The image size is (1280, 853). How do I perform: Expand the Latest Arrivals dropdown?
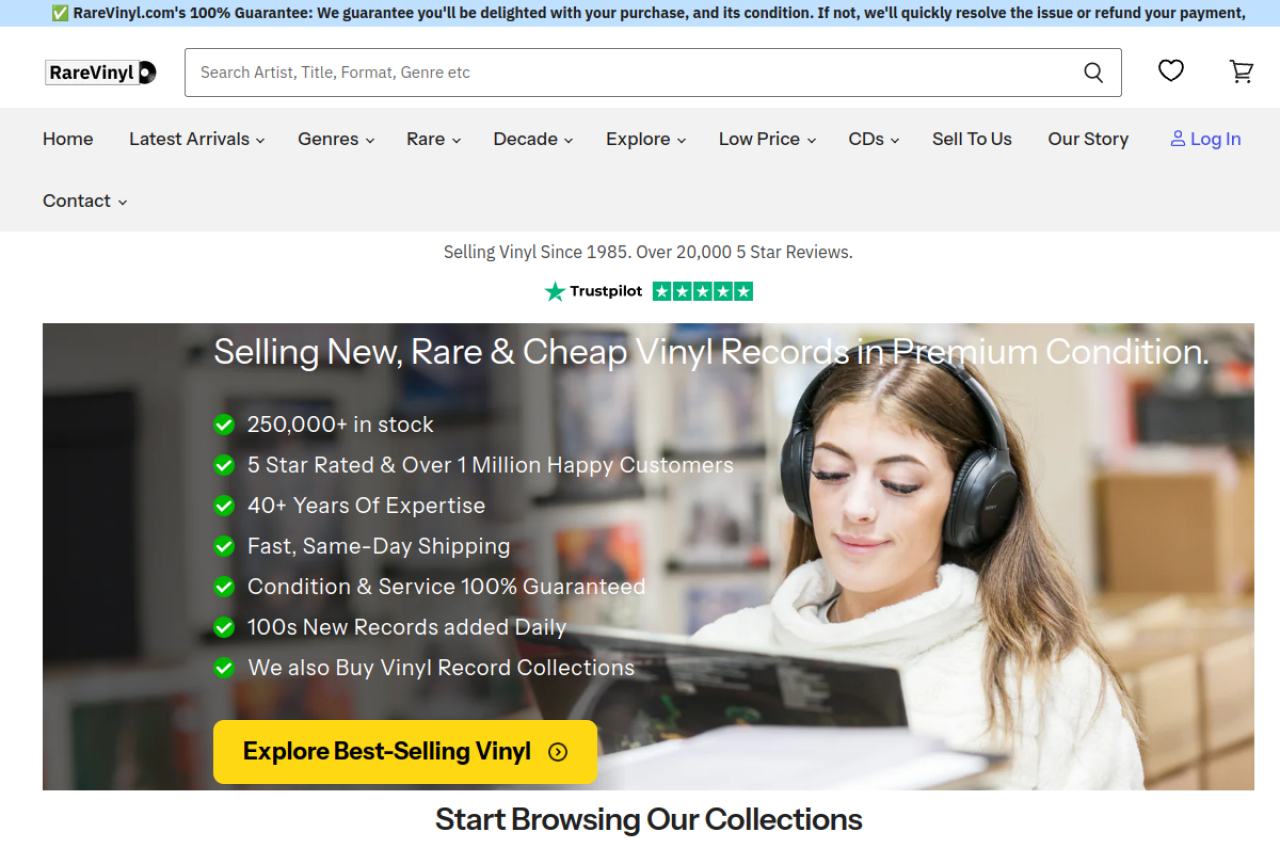click(x=197, y=139)
